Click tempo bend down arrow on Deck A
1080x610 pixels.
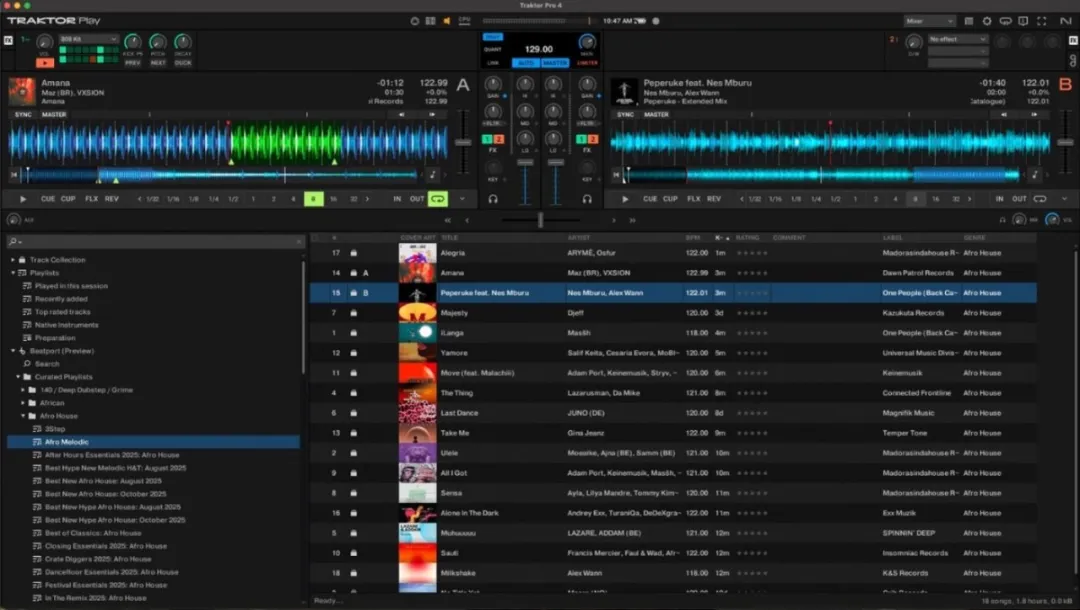[402, 114]
